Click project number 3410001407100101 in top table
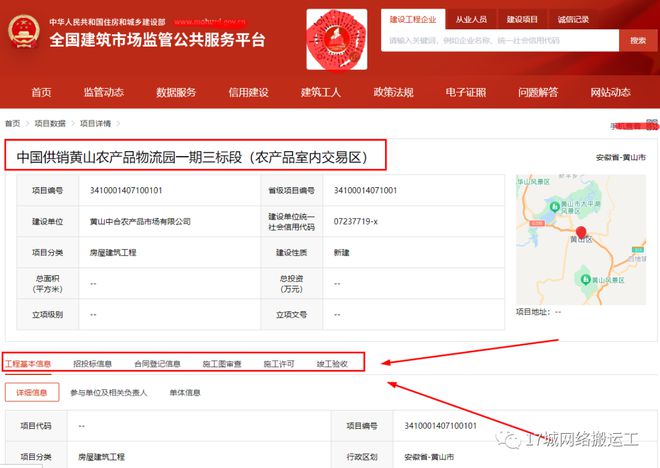Viewport: 660px width, 468px height. click(x=126, y=190)
